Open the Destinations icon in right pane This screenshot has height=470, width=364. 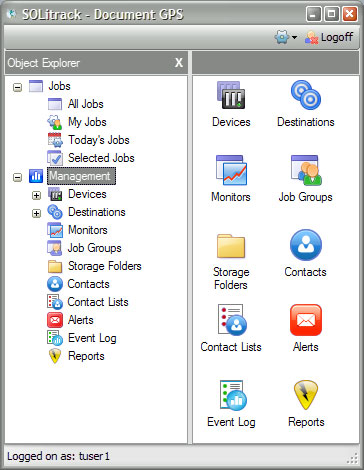[x=306, y=95]
